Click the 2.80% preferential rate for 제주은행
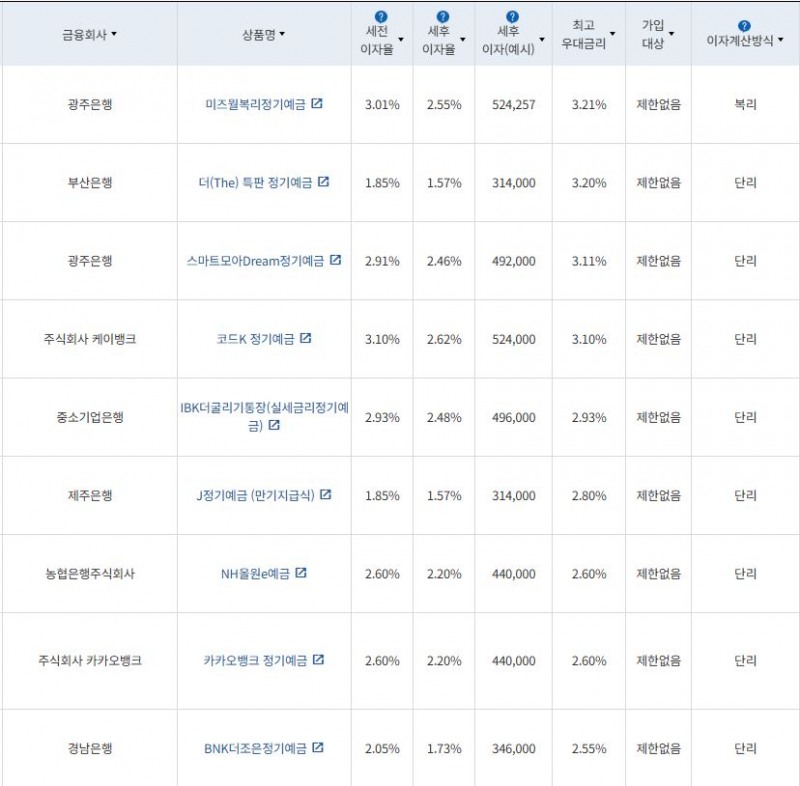This screenshot has height=786, width=800. (x=589, y=495)
